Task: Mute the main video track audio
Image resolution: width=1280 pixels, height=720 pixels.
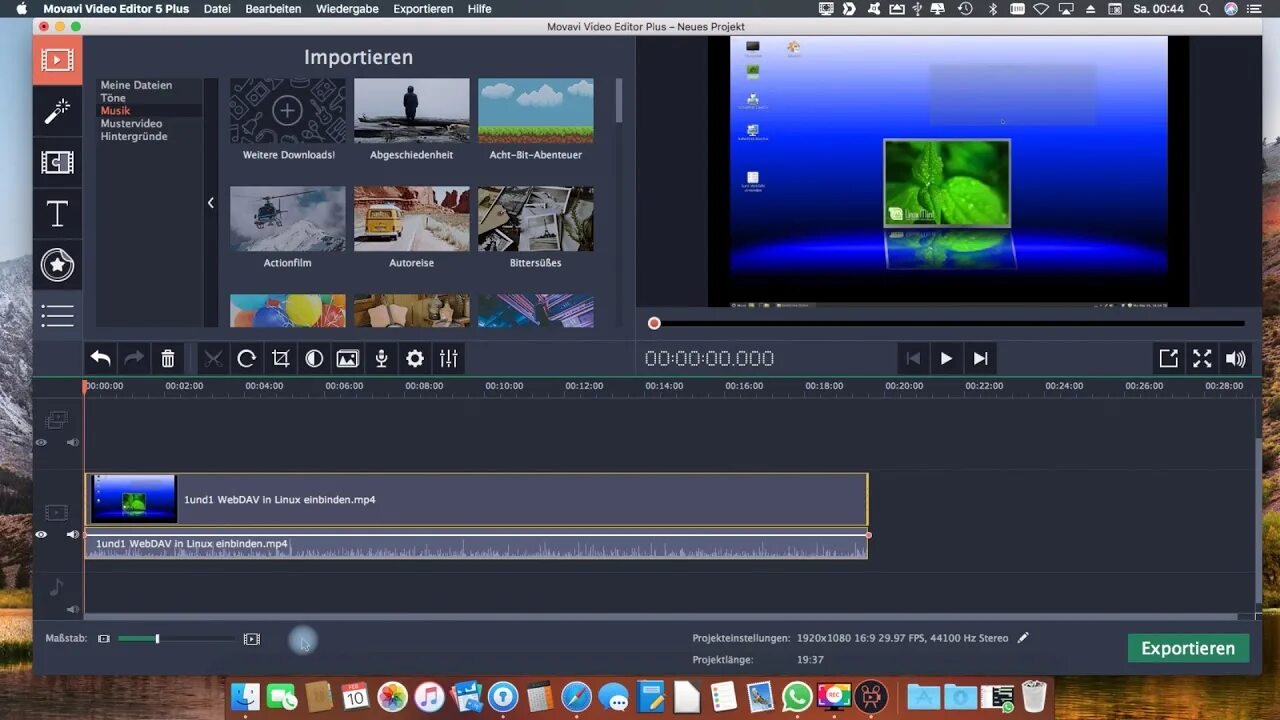Action: pos(72,535)
